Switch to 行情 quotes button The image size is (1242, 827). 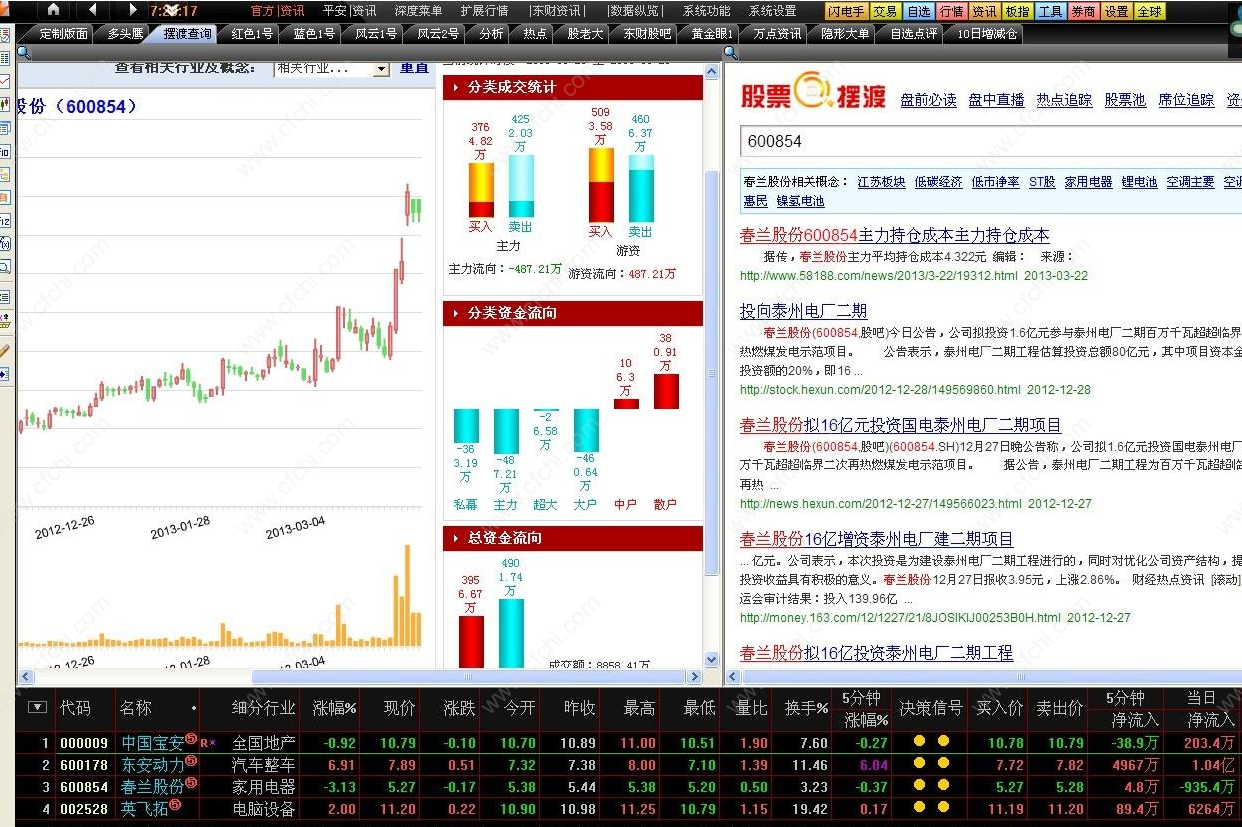coord(951,11)
